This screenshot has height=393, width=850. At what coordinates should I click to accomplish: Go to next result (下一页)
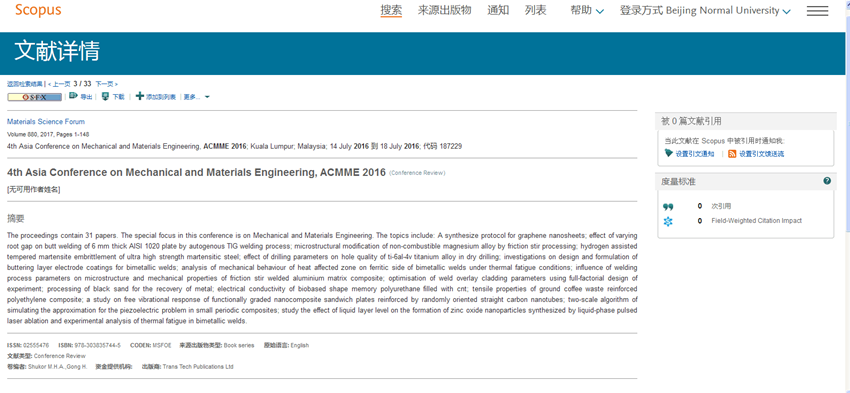106,84
